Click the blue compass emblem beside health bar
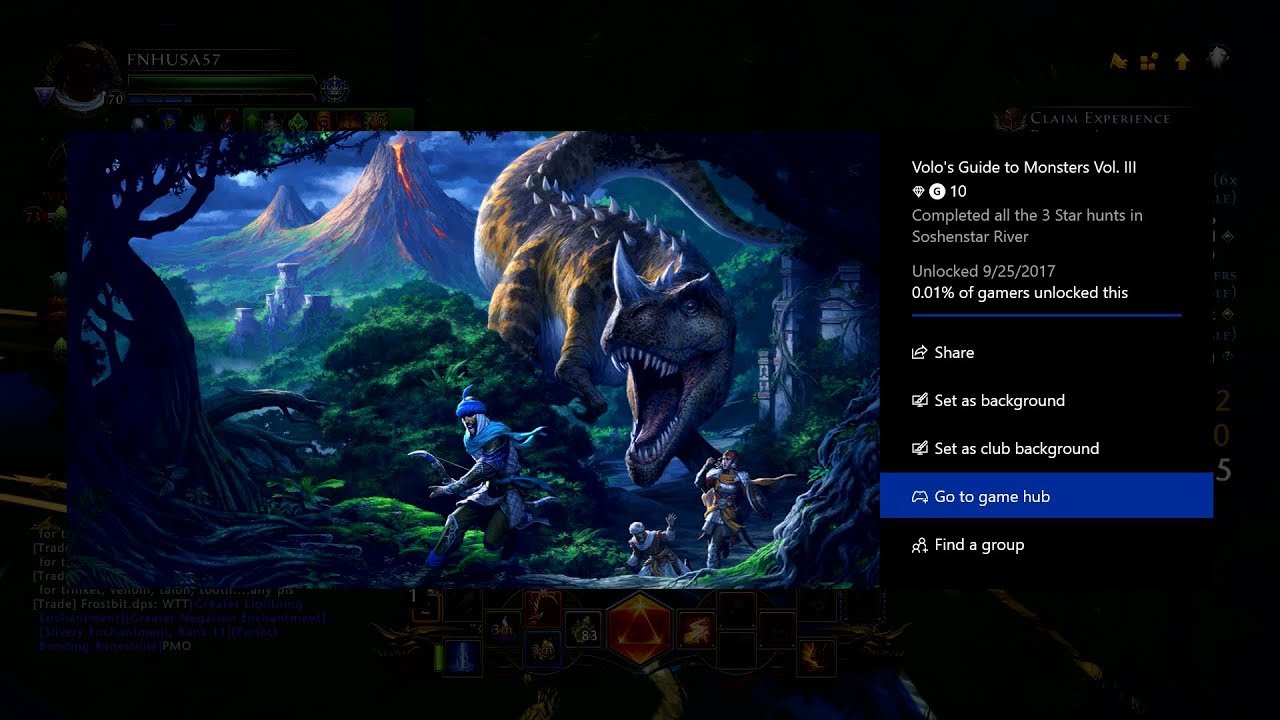This screenshot has height=720, width=1280. [334, 89]
